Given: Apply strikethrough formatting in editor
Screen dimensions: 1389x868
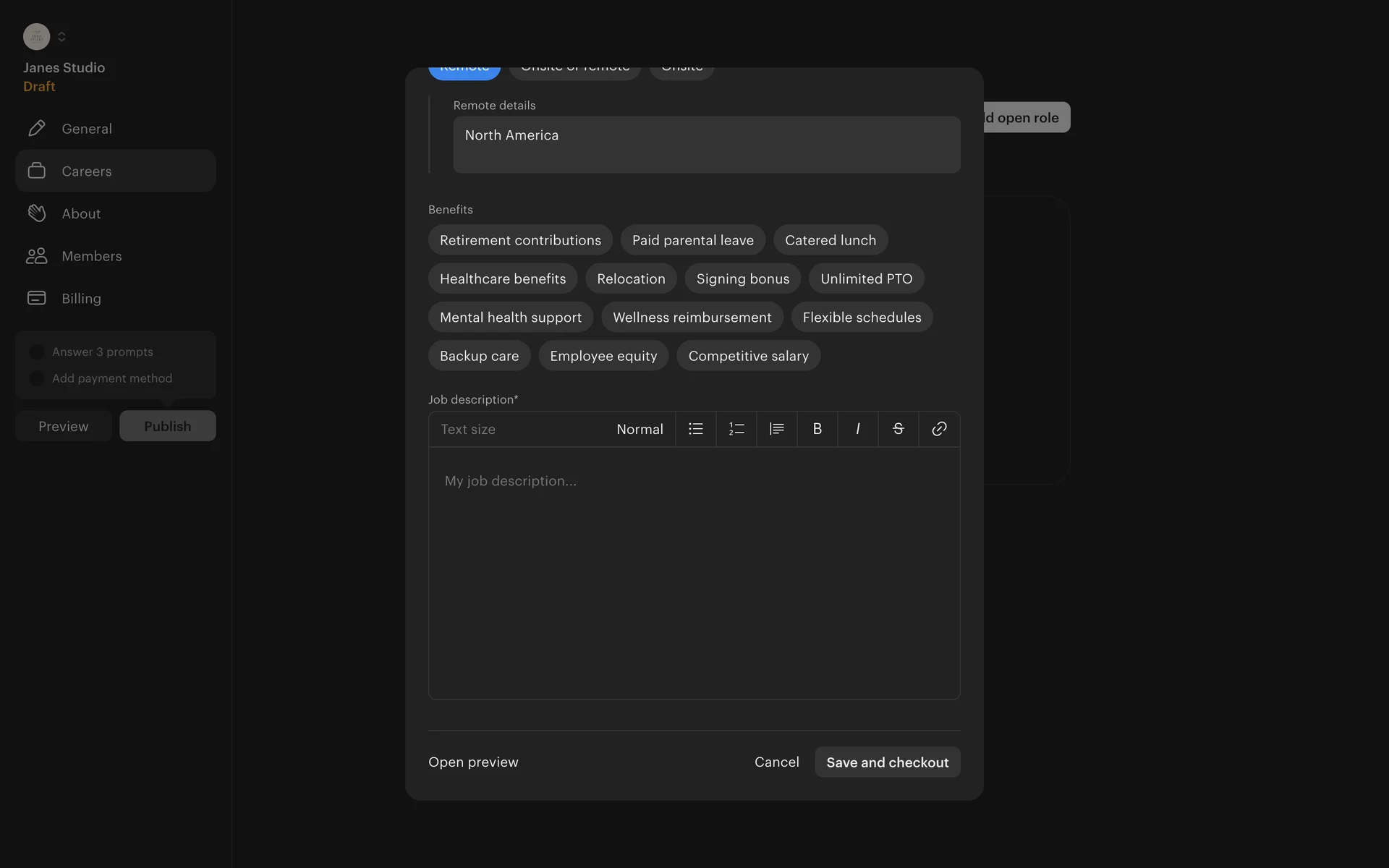Looking at the screenshot, I should [x=898, y=429].
